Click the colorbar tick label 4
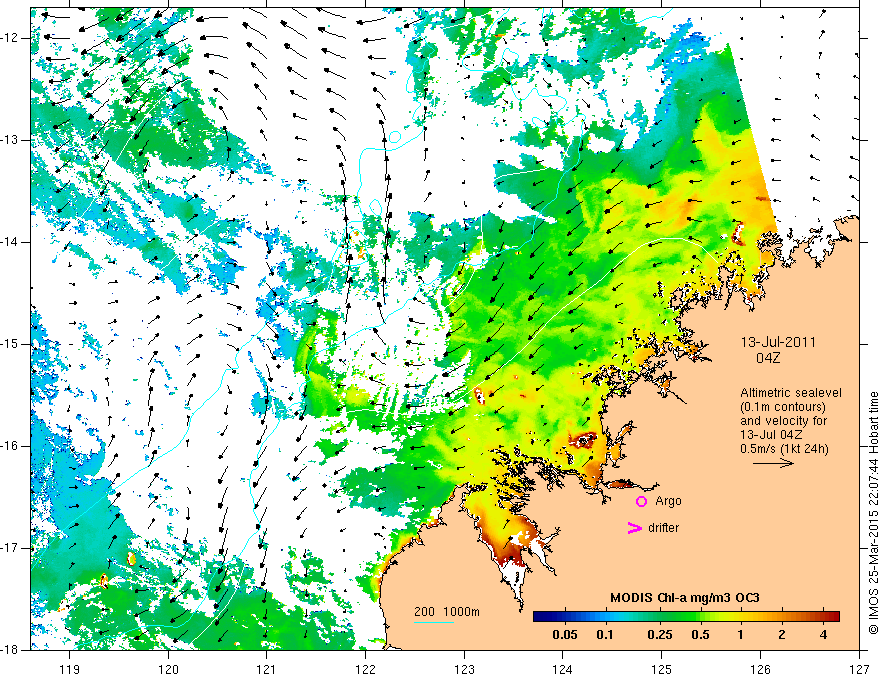 pyautogui.click(x=823, y=635)
